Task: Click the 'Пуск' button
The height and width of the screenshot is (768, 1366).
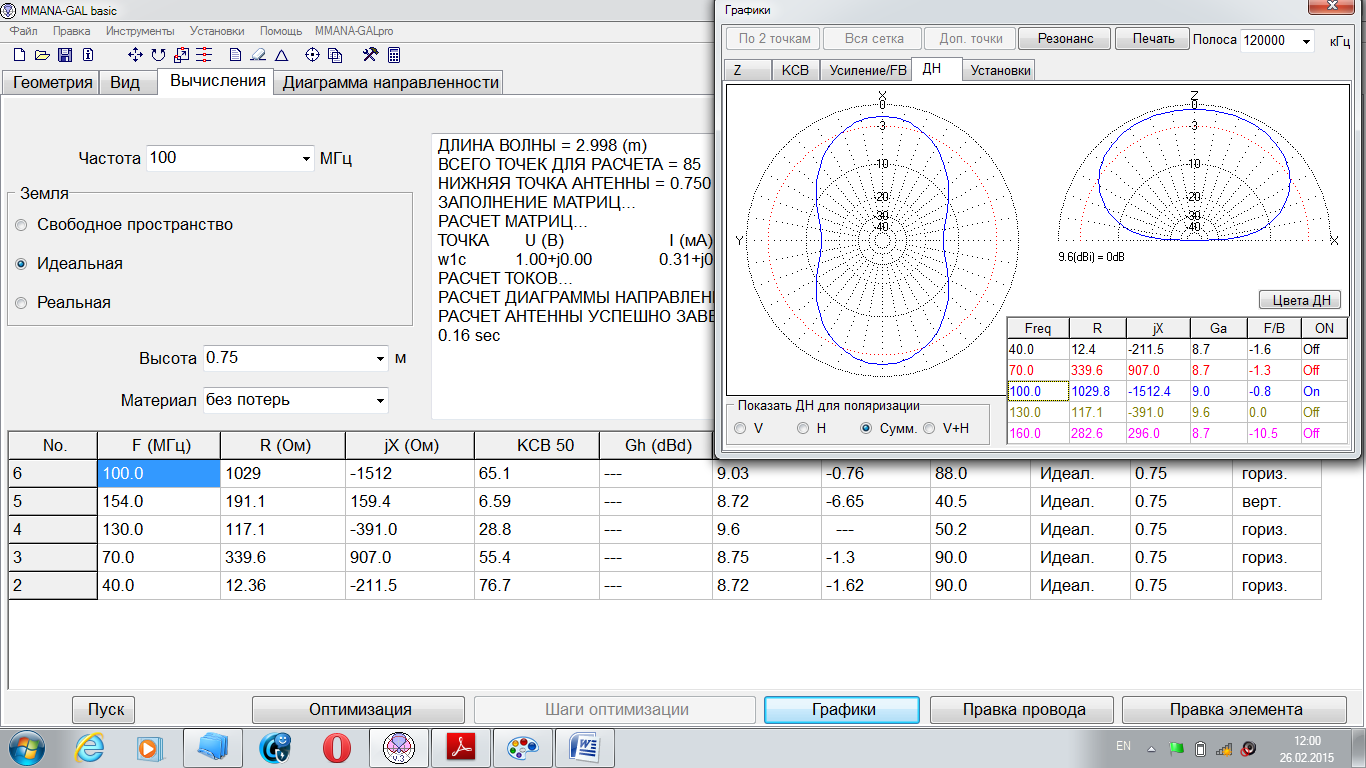Action: [105, 709]
